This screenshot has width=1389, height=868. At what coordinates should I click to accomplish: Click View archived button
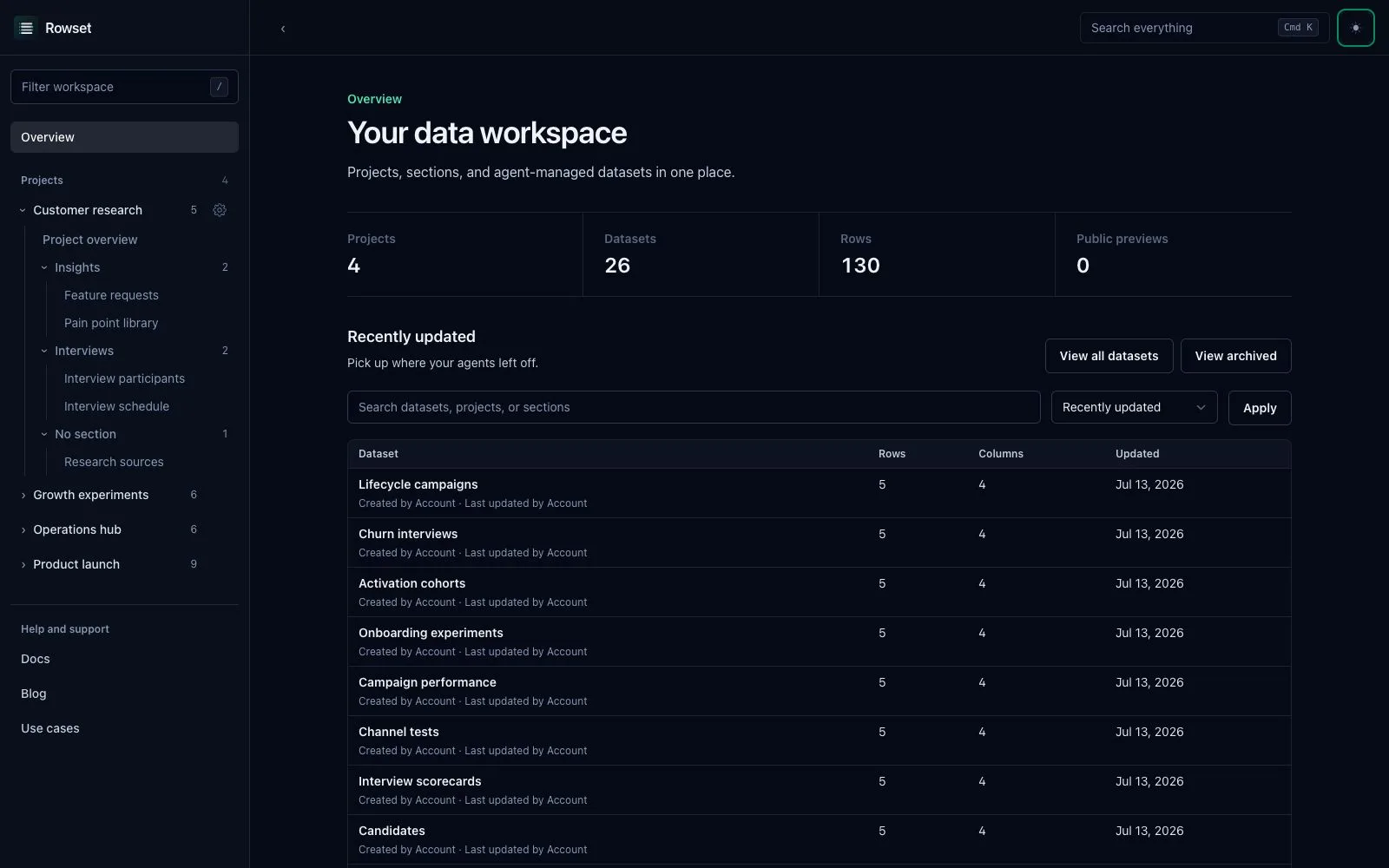pyautogui.click(x=1235, y=356)
